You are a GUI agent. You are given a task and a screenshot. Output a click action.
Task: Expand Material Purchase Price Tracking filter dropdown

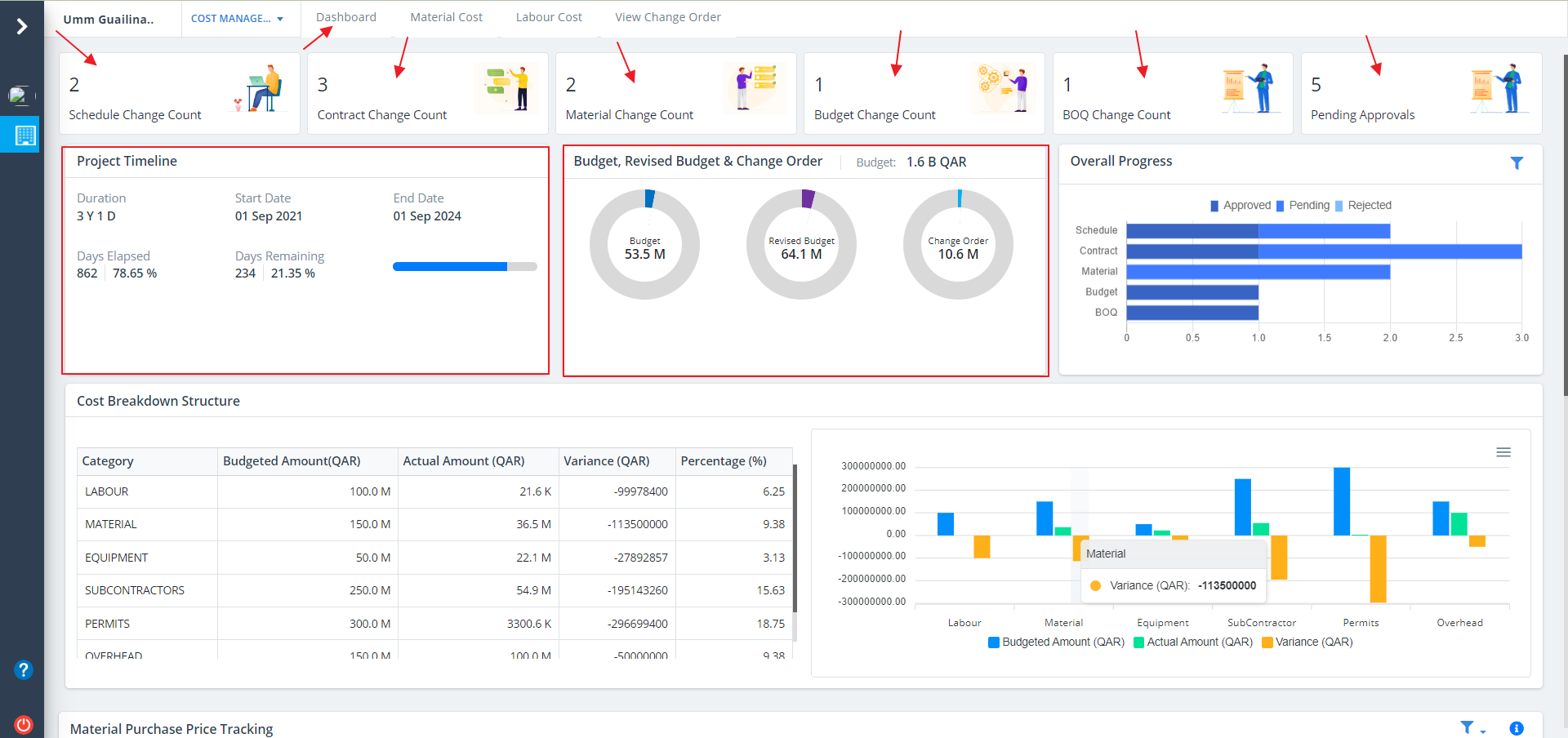click(1472, 728)
